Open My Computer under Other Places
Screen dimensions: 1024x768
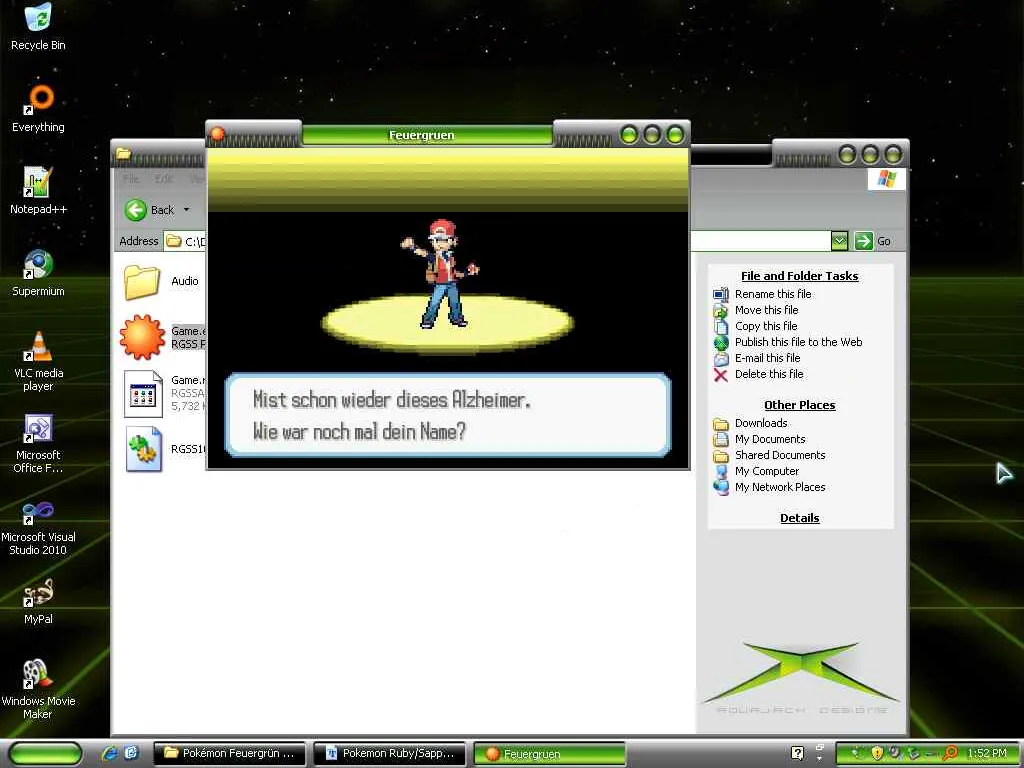tap(767, 471)
